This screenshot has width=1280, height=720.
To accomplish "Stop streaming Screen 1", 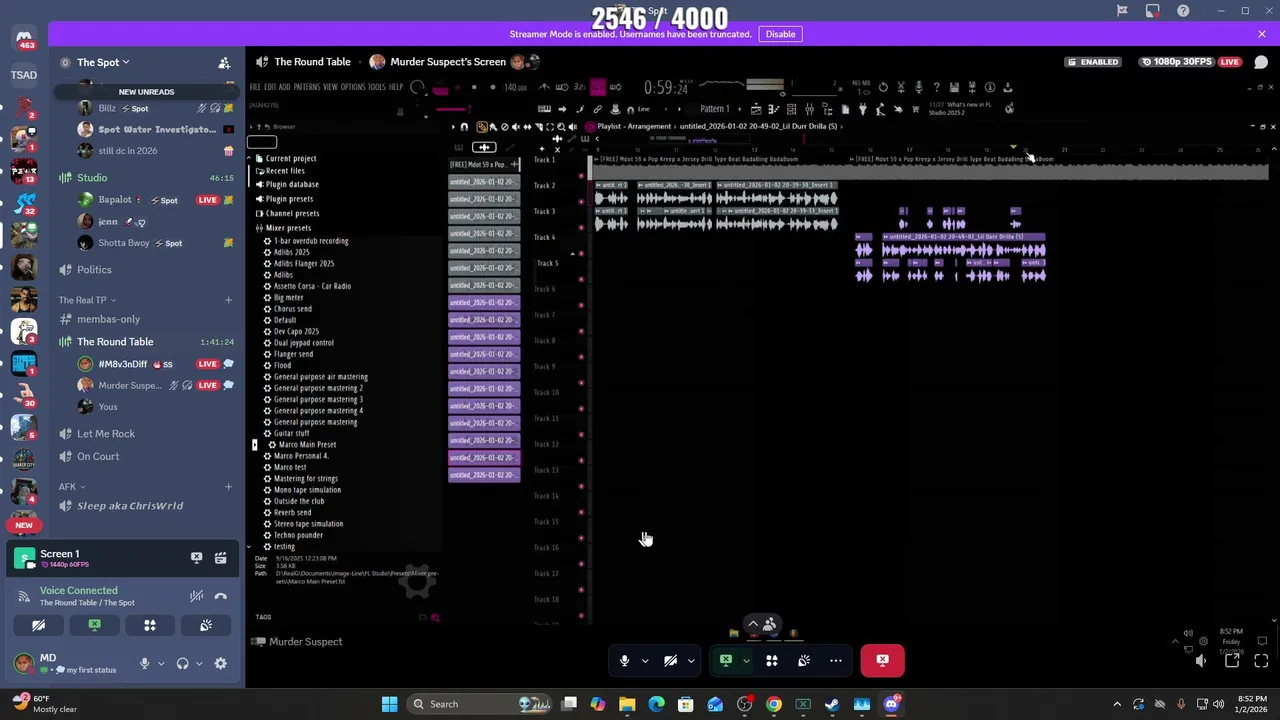I will coord(196,558).
